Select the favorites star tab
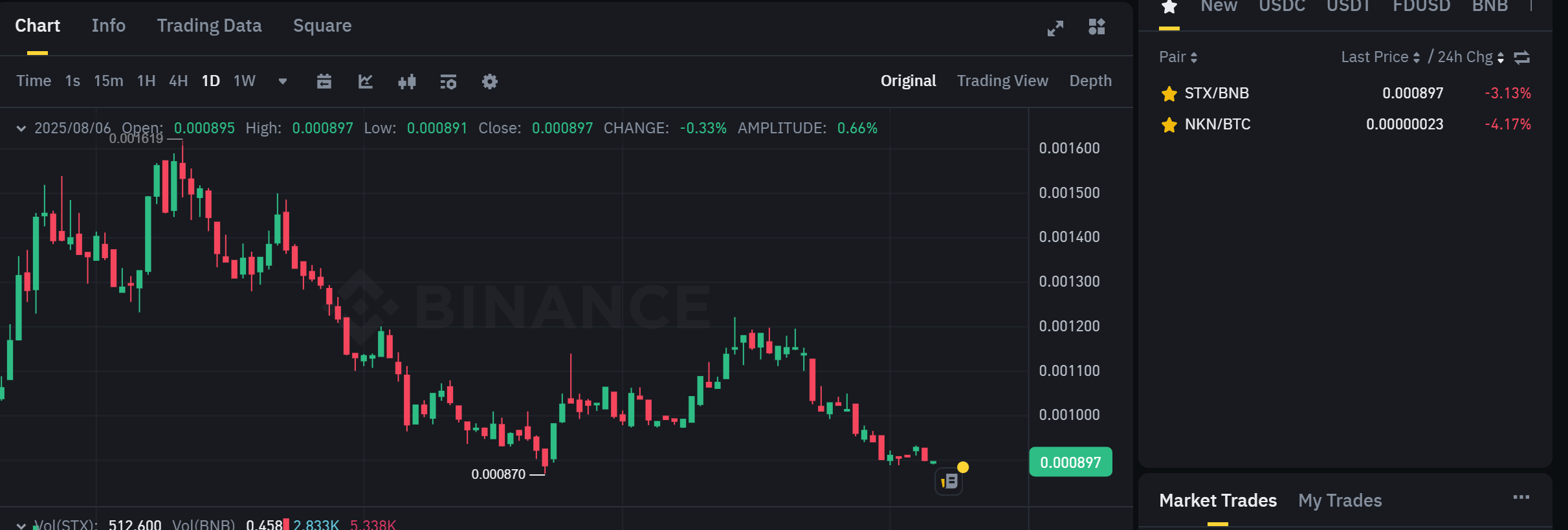 [x=1169, y=7]
